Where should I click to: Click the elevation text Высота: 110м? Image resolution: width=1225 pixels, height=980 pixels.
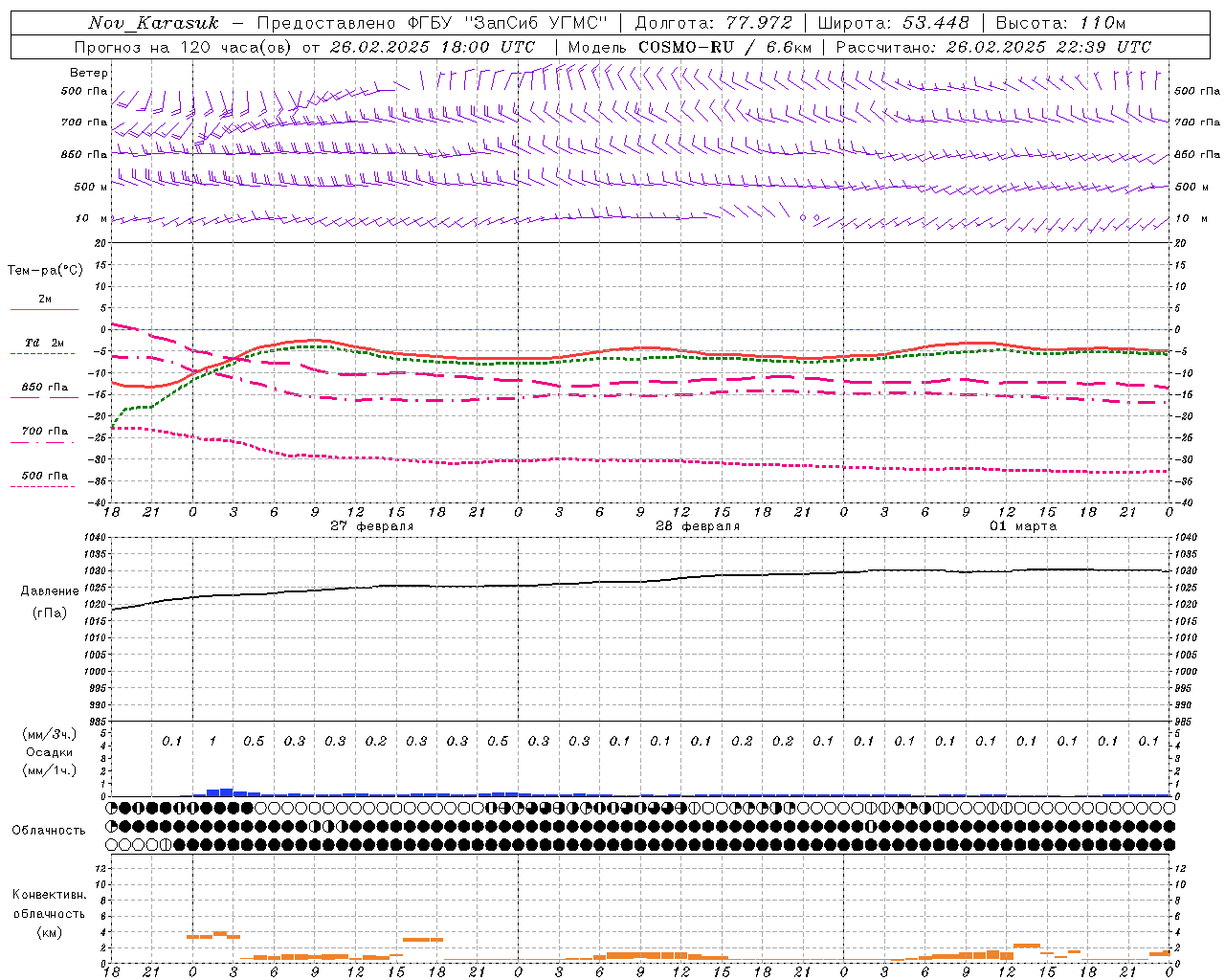1060,23
